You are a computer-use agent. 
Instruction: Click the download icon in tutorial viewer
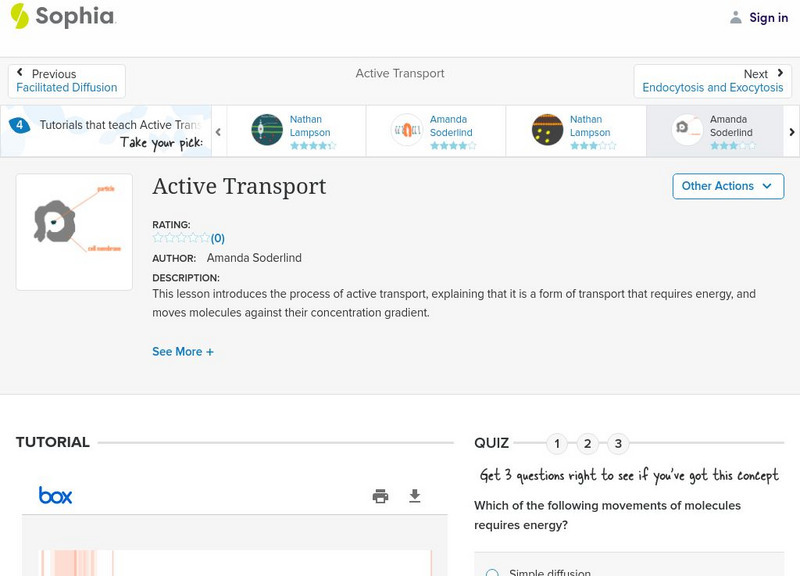[x=415, y=496]
